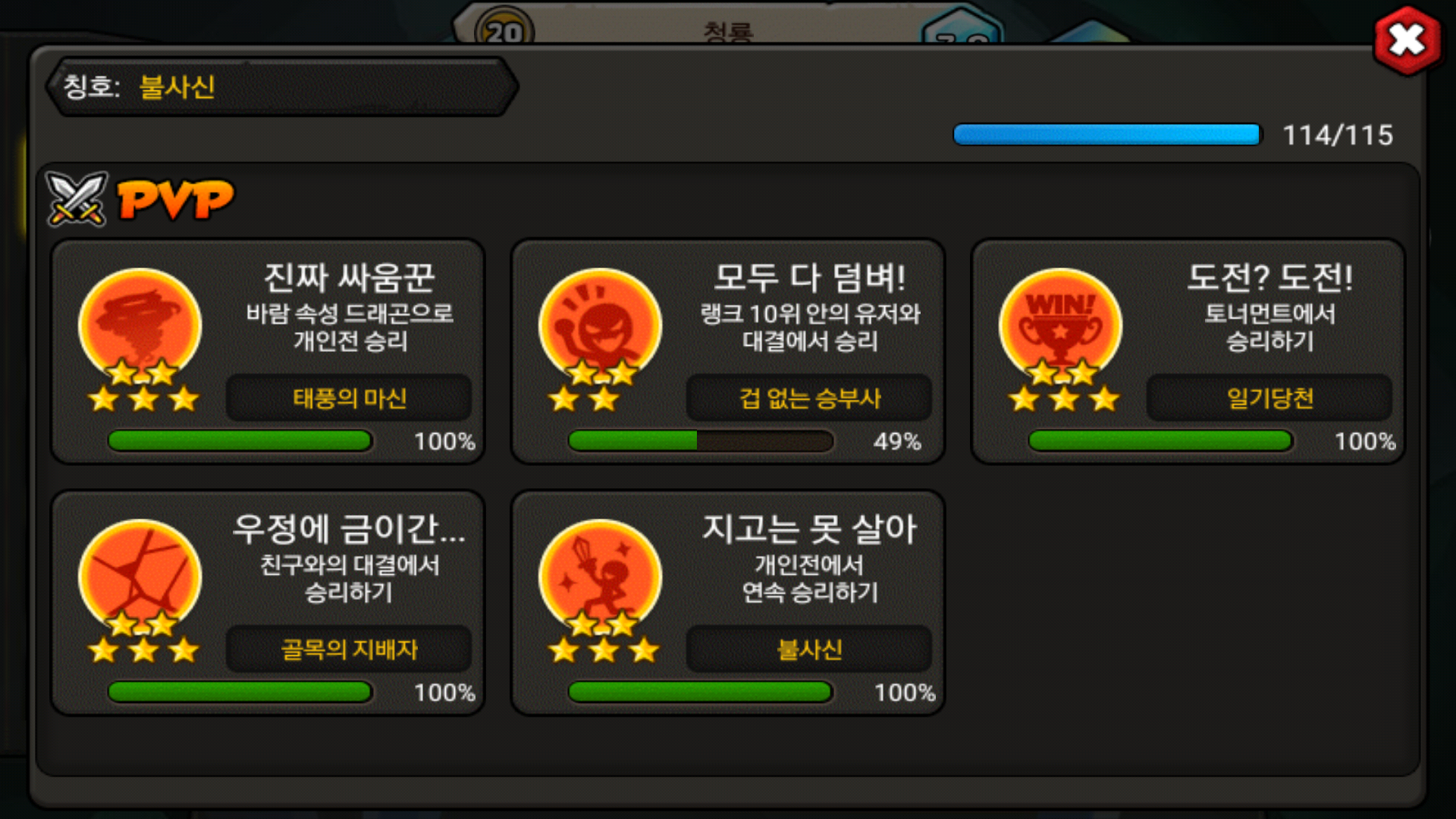Click the angry face achievement badge
This screenshot has height=819, width=1456.
click(x=600, y=326)
